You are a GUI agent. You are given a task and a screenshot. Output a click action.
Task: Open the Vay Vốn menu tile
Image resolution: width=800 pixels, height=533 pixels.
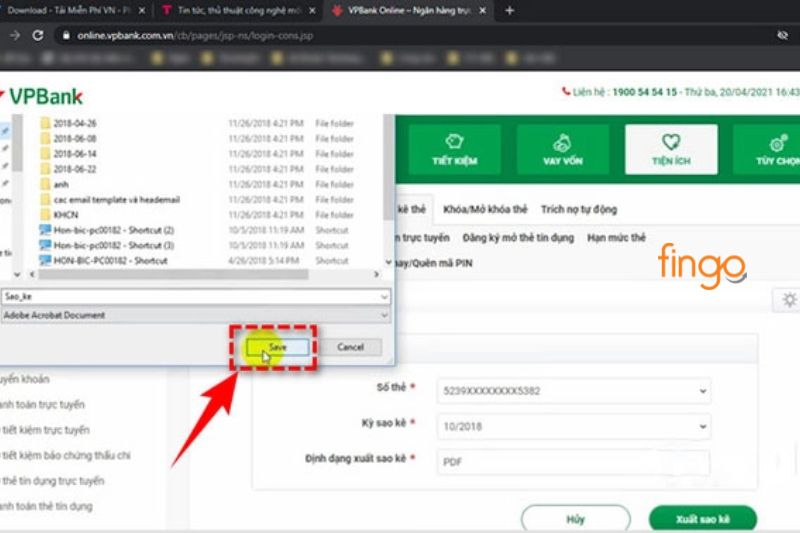563,149
